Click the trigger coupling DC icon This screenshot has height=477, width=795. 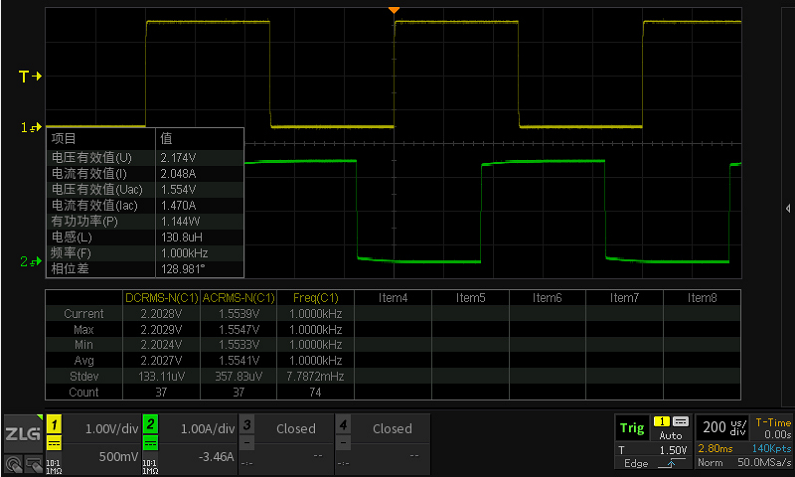pos(680,422)
